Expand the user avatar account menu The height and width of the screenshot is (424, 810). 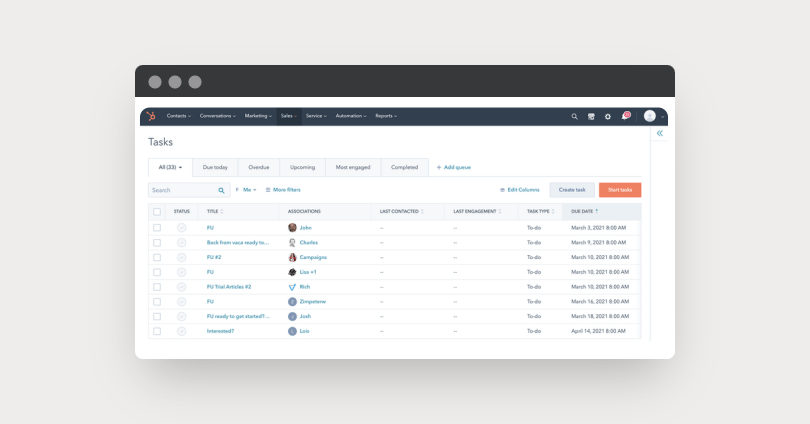(x=653, y=116)
